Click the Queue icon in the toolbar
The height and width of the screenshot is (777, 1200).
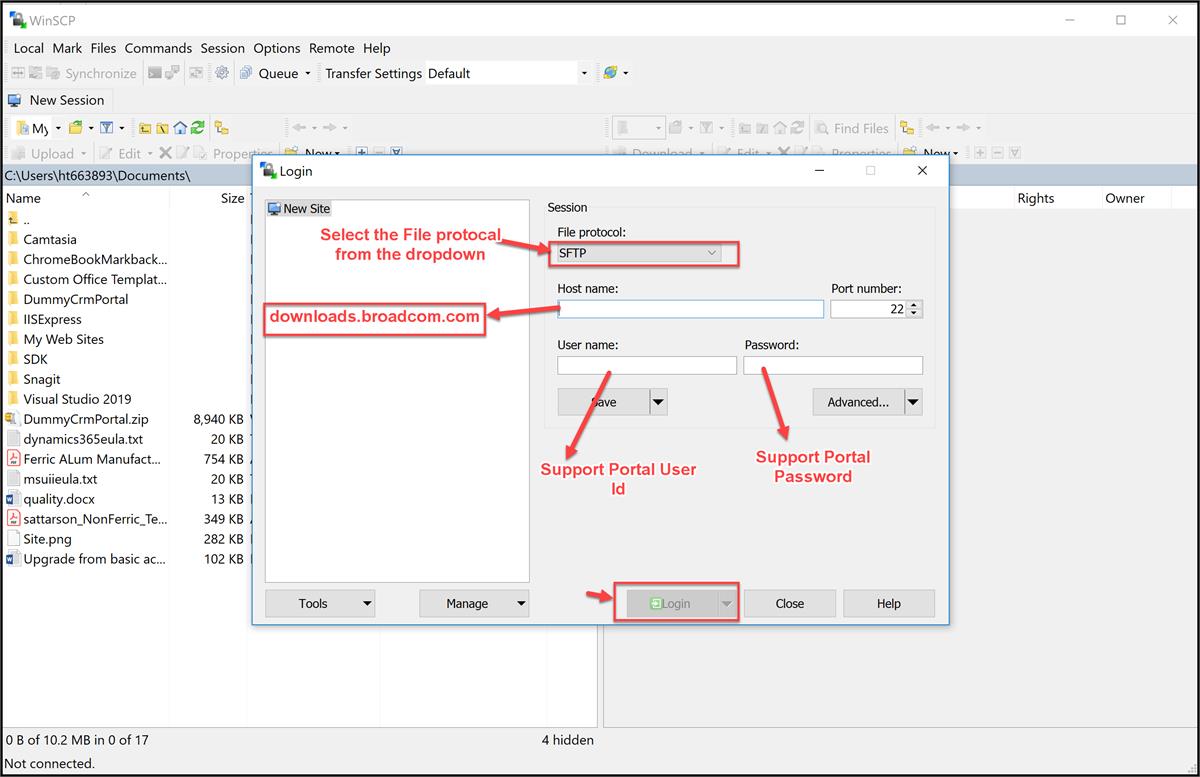pyautogui.click(x=245, y=73)
